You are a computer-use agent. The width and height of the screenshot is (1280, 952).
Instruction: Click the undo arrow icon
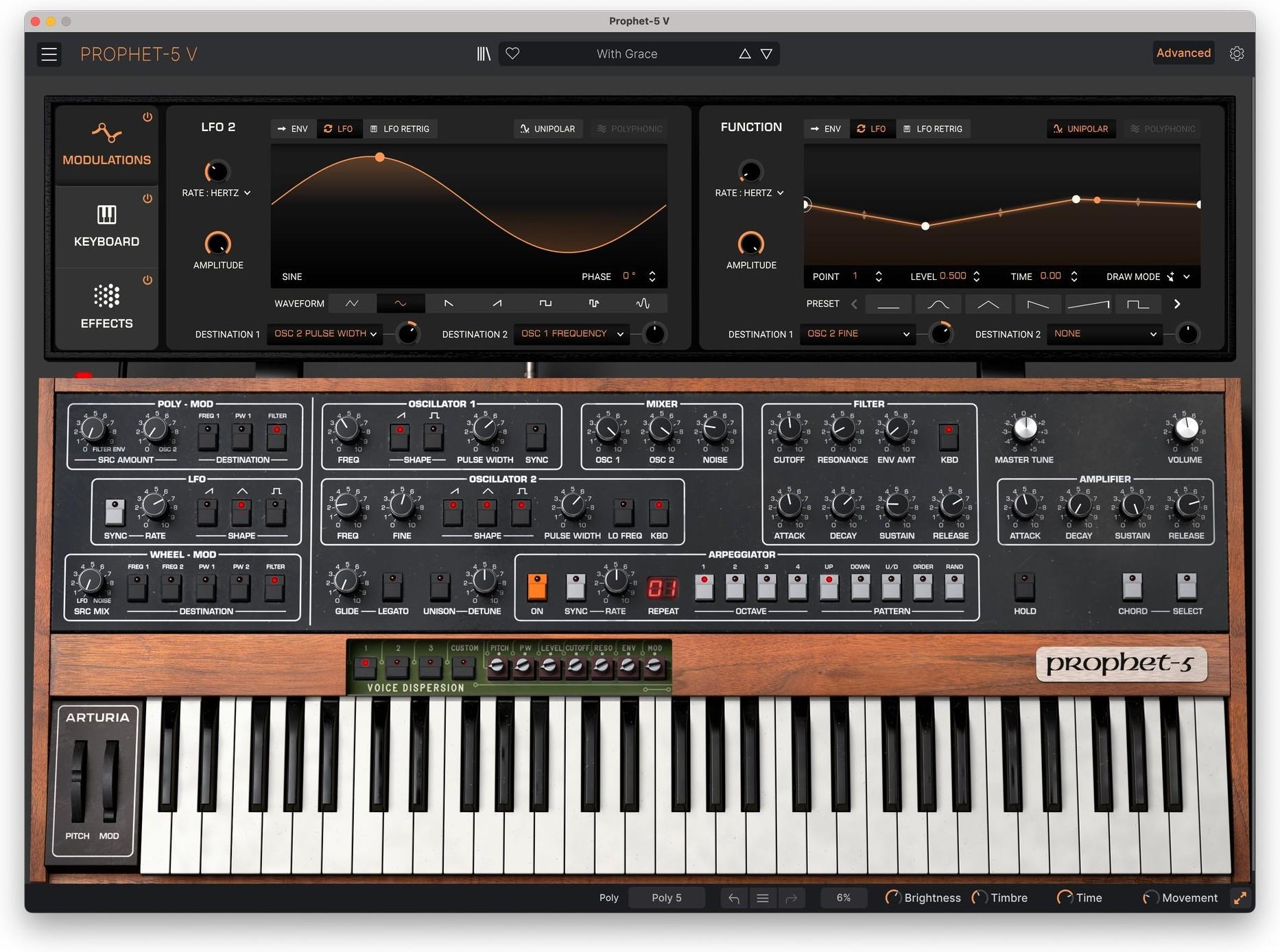[x=733, y=897]
